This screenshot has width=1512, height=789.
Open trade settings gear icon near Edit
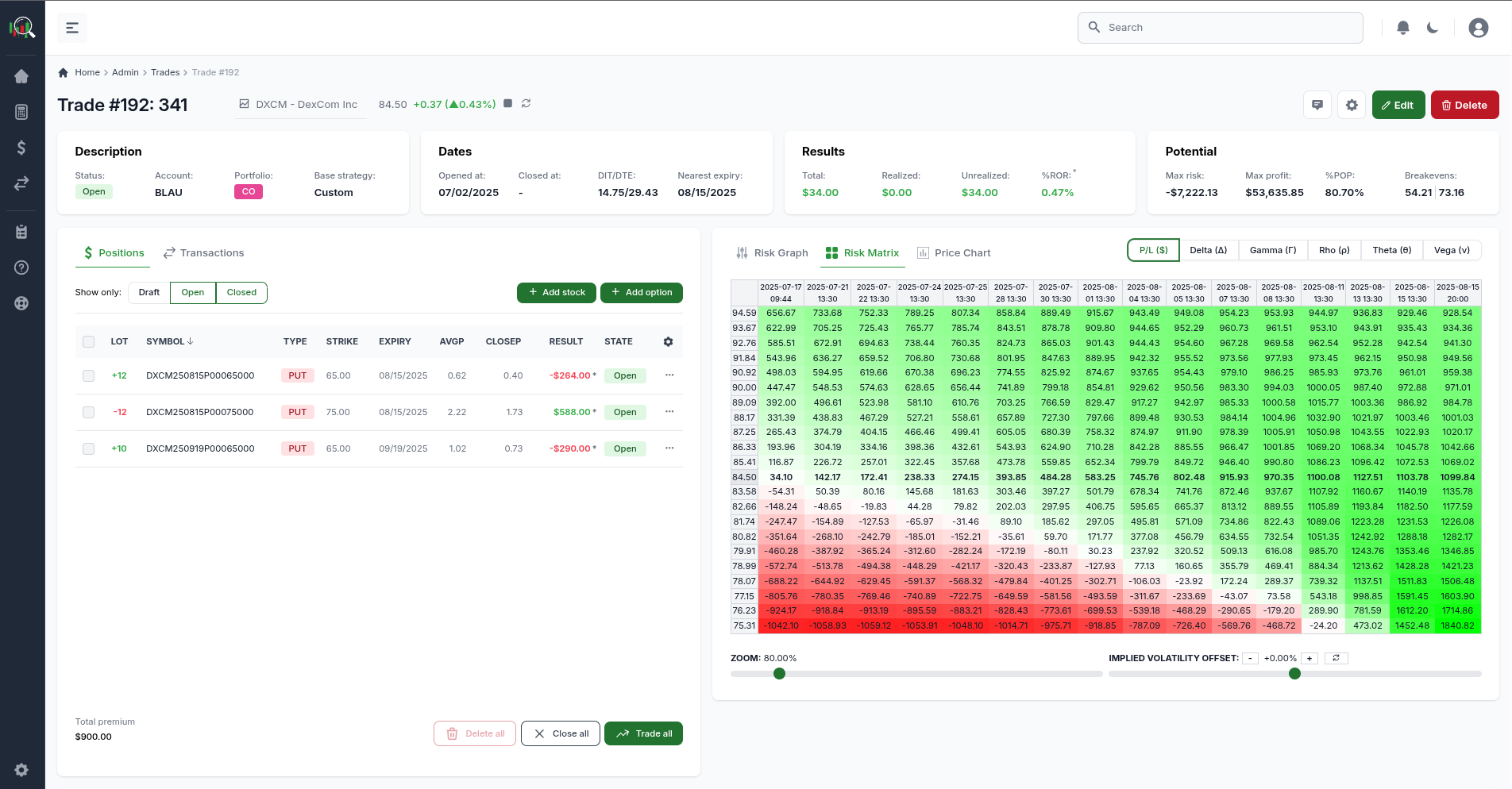pyautogui.click(x=1352, y=104)
